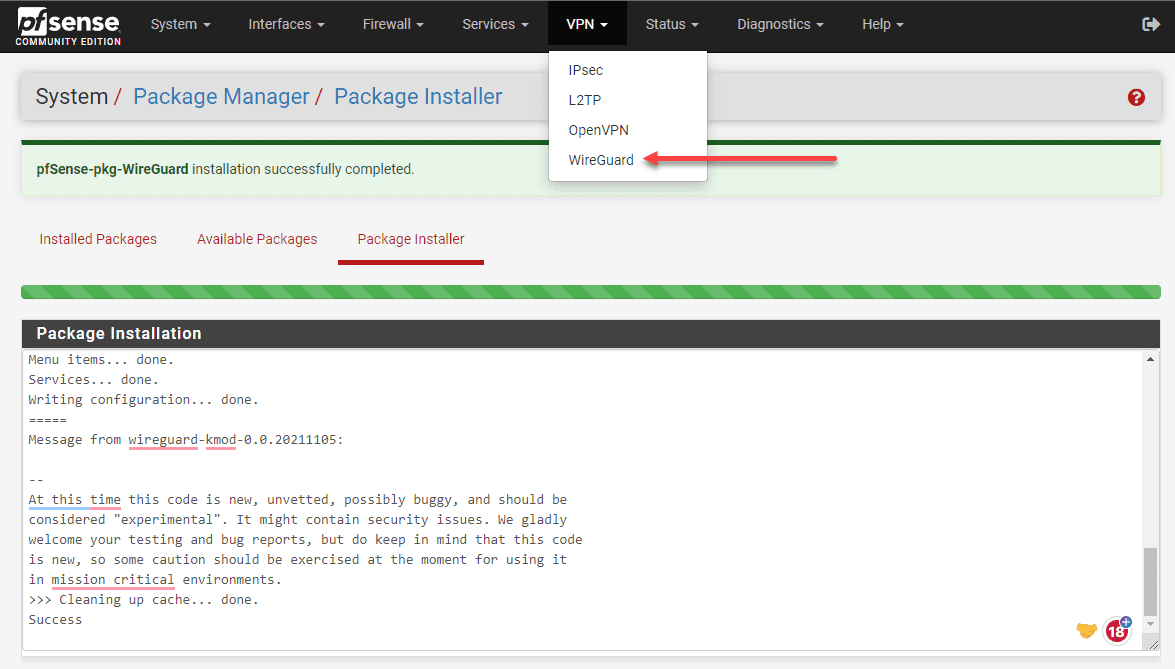Click 'Cleaning up cache... done.' log line
This screenshot has height=669, width=1175.
(143, 599)
